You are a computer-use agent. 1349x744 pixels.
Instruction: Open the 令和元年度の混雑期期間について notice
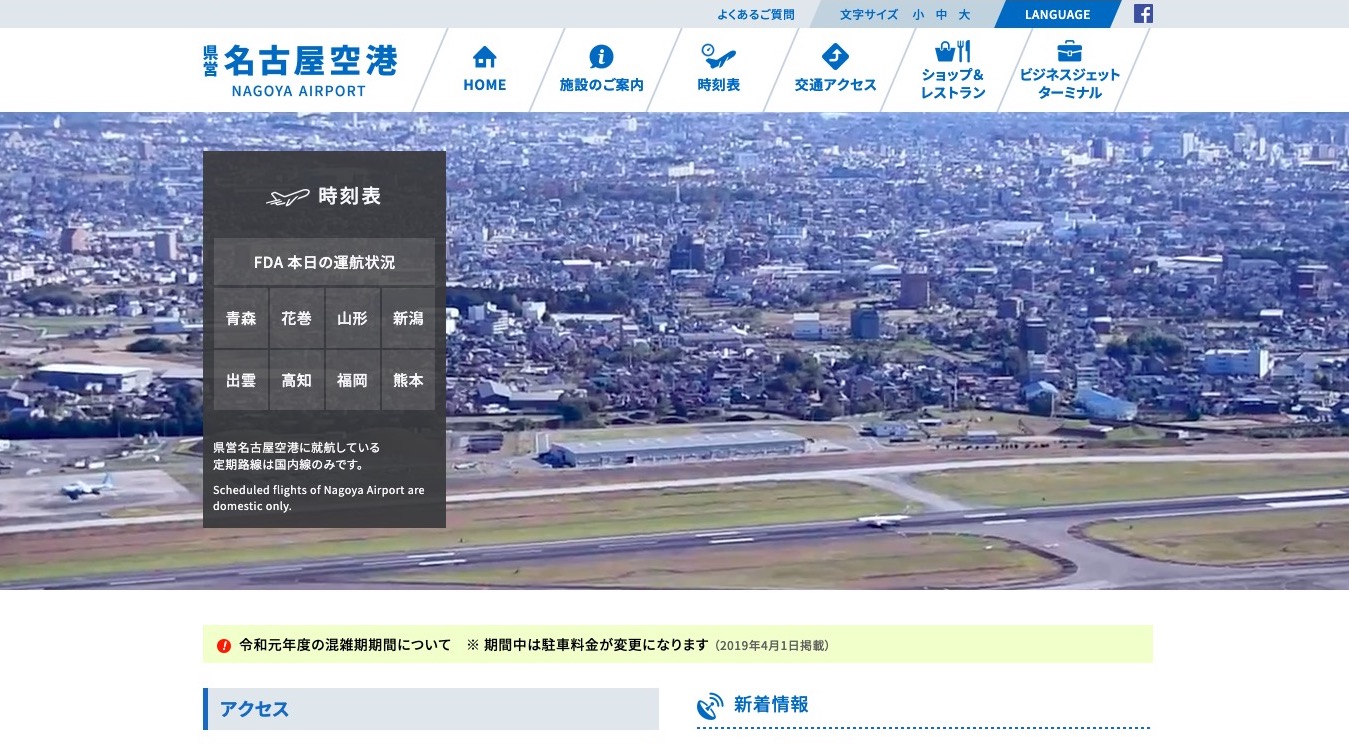tap(345, 645)
